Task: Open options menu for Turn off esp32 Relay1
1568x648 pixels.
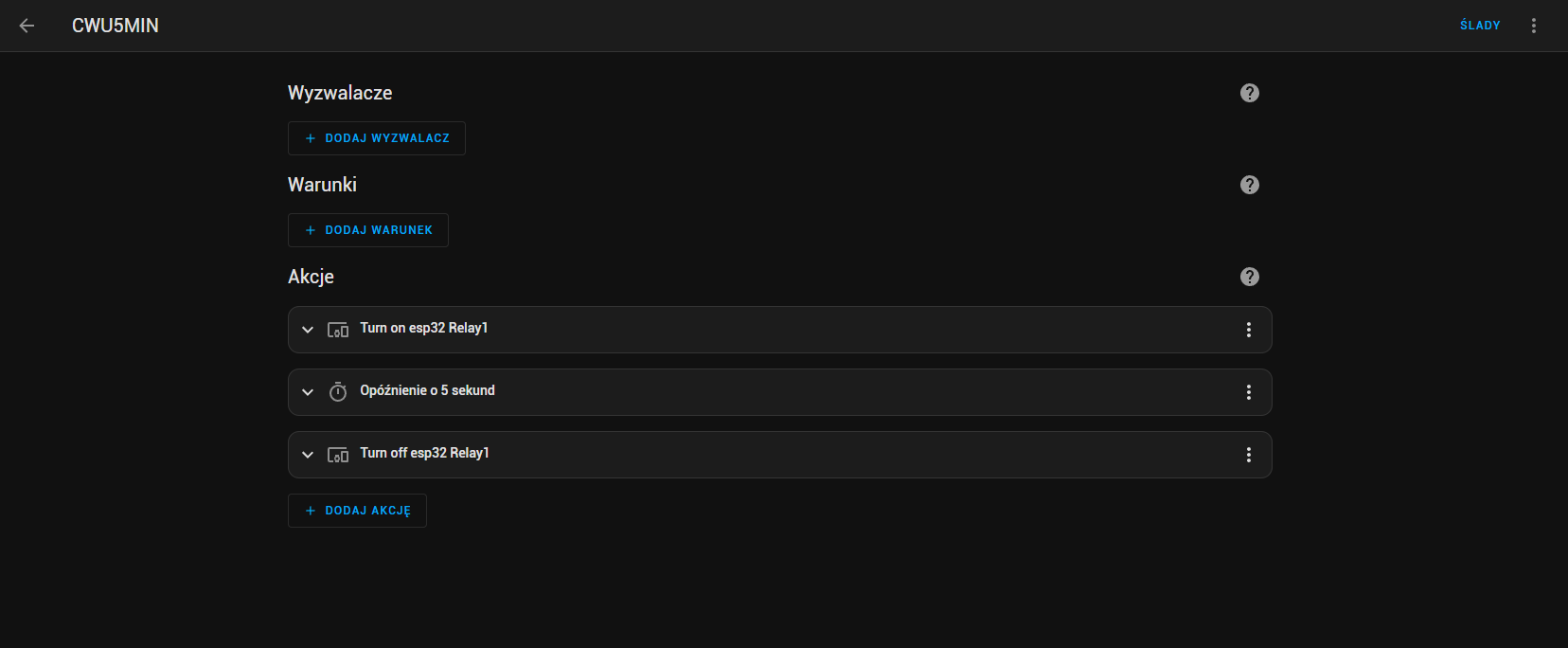Action: [1249, 455]
